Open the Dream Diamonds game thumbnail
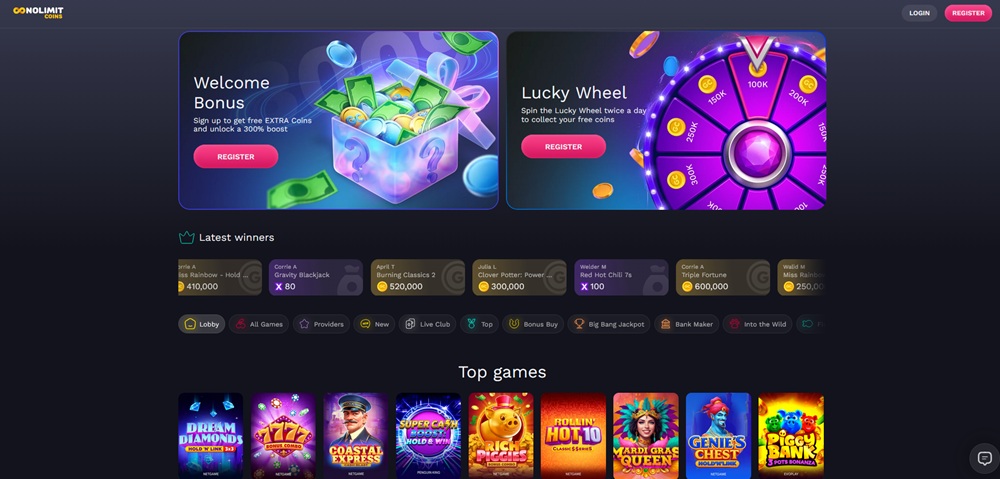The height and width of the screenshot is (479, 1000). pos(210,436)
